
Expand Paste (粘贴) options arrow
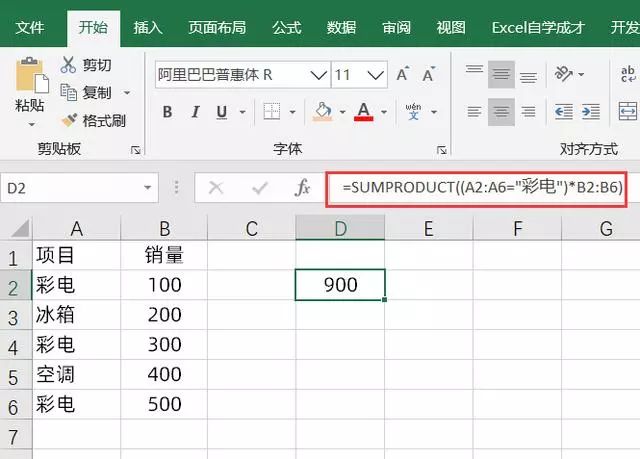point(31,124)
